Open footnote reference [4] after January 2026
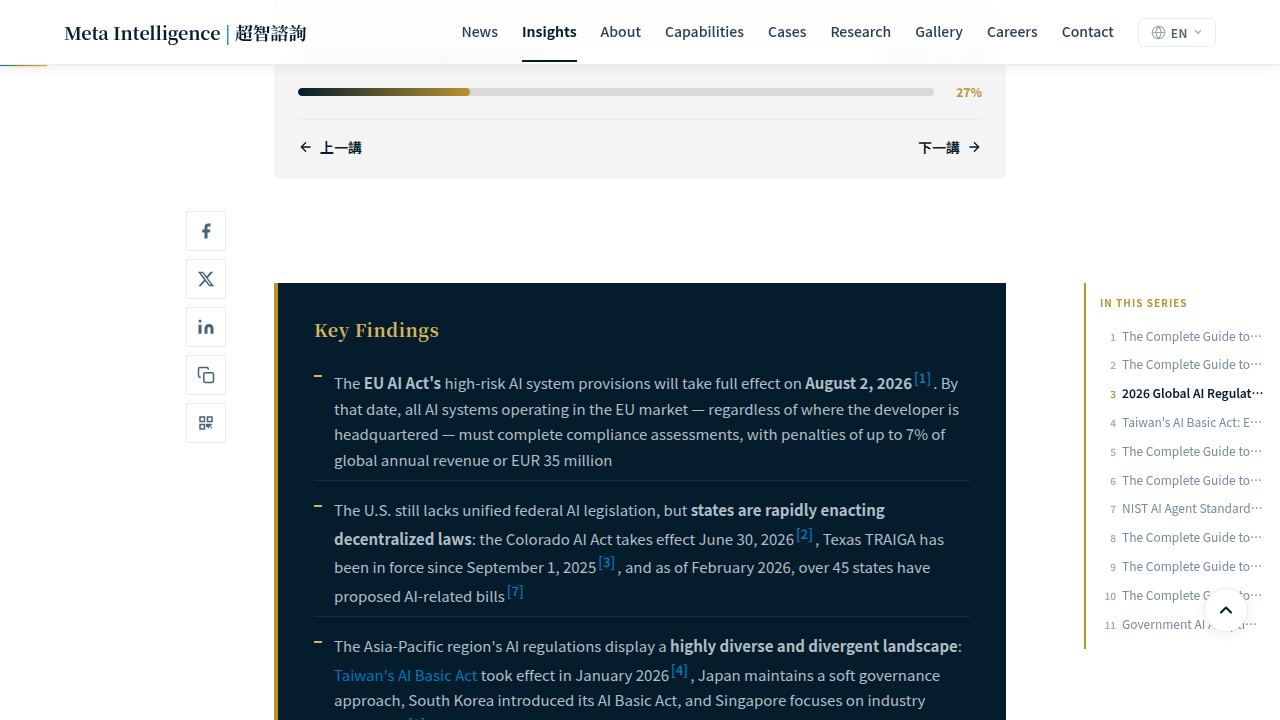This screenshot has height=720, width=1280. pyautogui.click(x=679, y=671)
